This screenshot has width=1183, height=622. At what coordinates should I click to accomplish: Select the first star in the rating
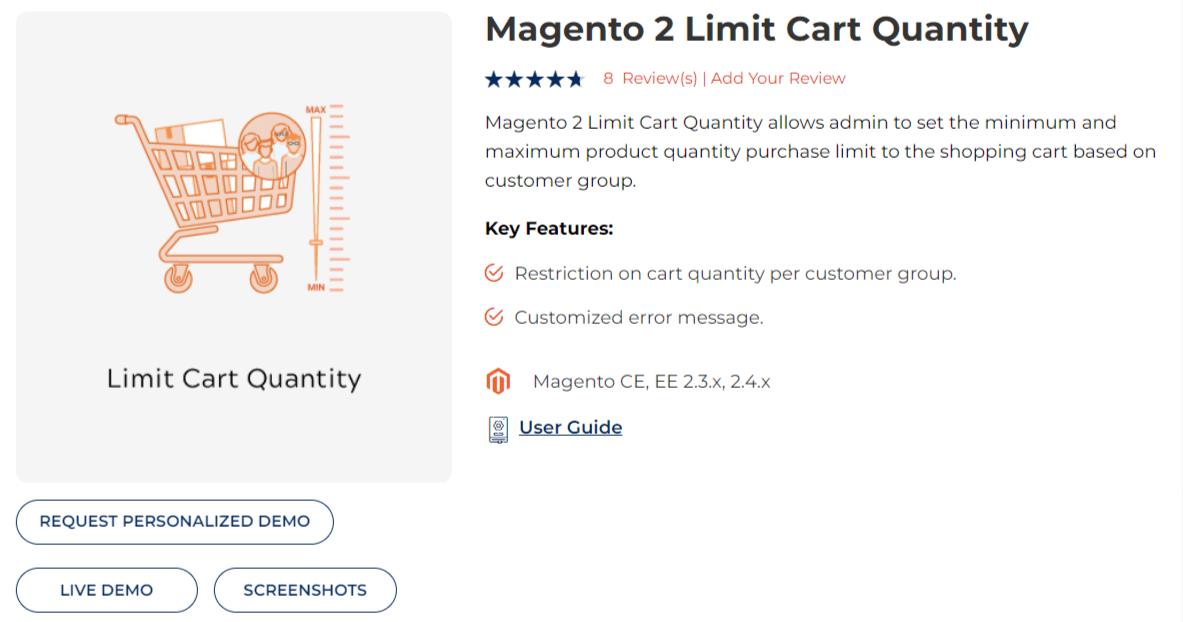(x=493, y=77)
